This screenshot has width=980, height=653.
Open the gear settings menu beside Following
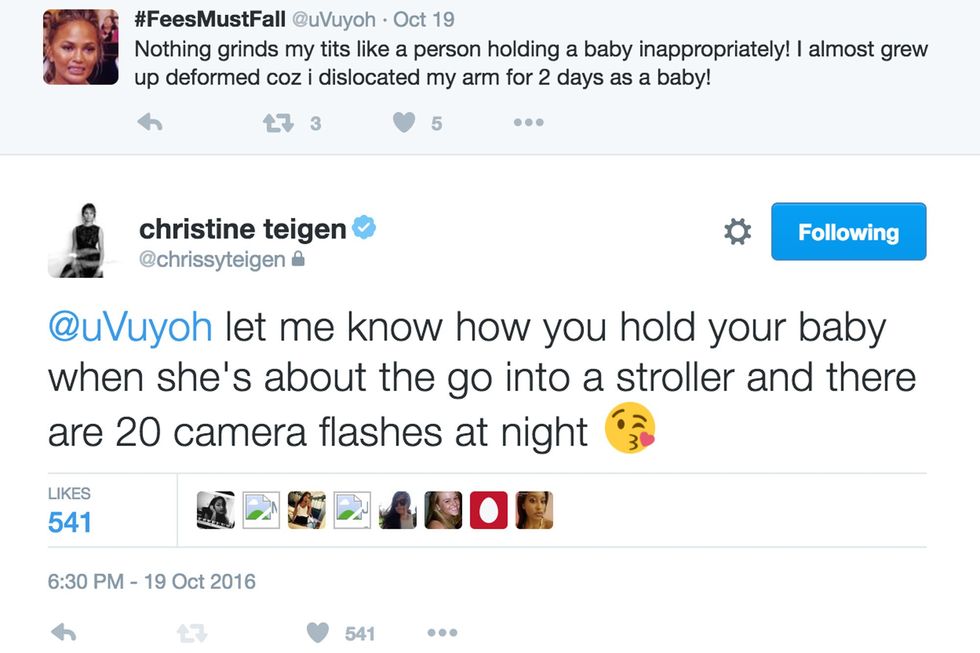pyautogui.click(x=737, y=232)
